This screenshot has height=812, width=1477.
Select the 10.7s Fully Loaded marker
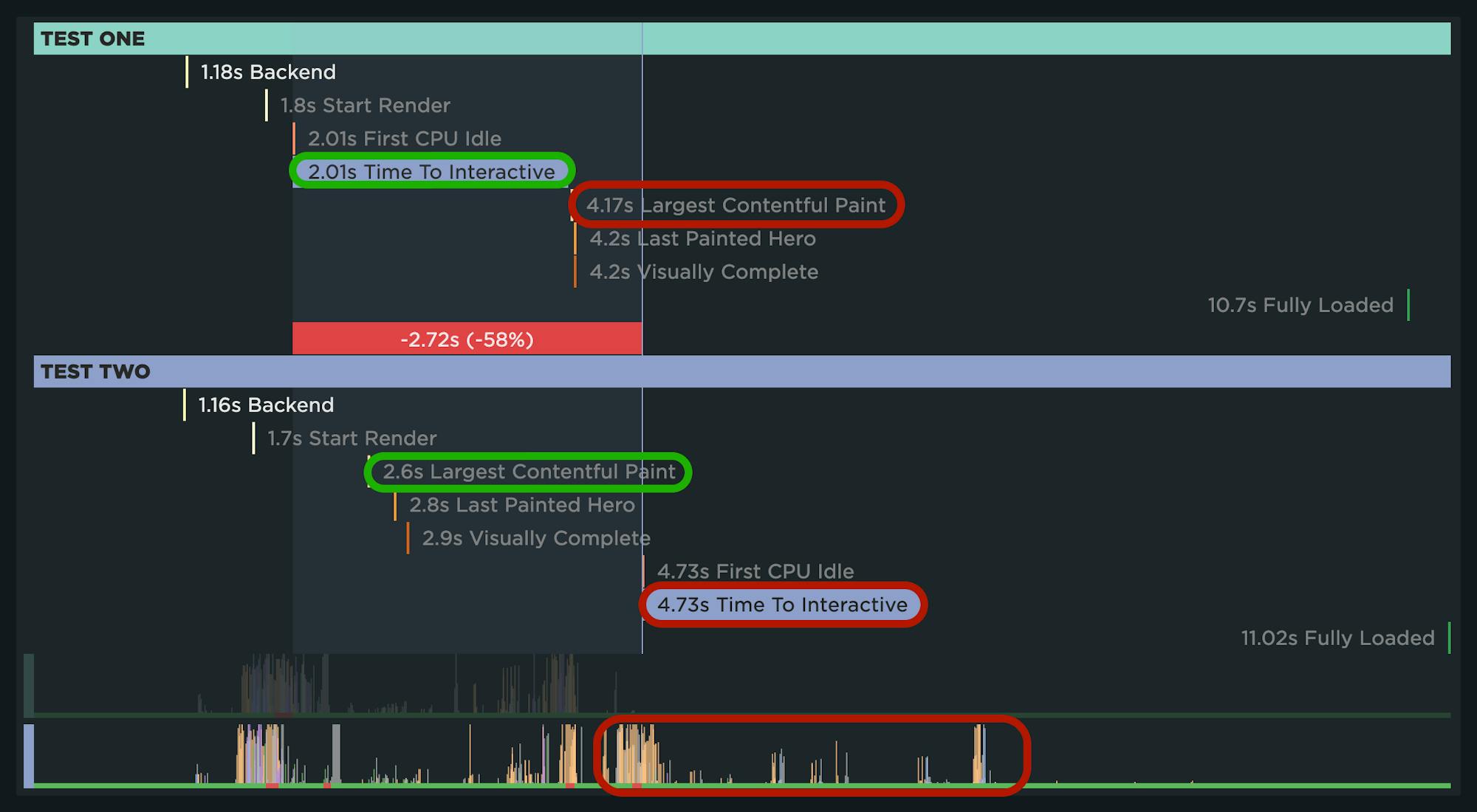[1300, 305]
